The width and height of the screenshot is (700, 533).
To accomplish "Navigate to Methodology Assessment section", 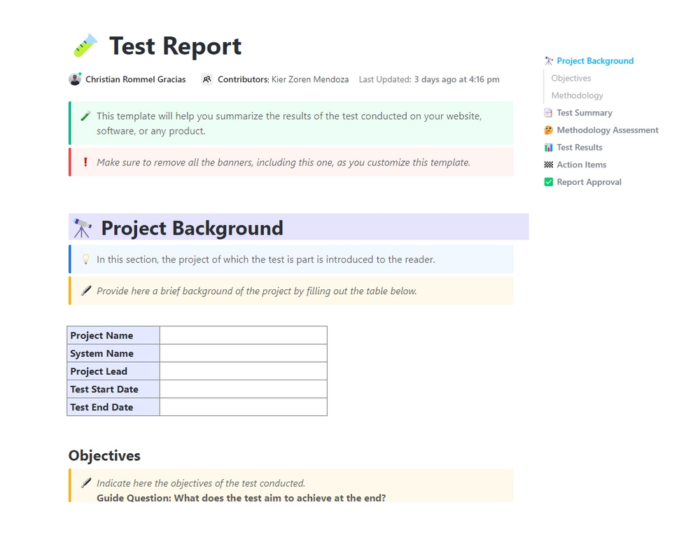I will 607,130.
